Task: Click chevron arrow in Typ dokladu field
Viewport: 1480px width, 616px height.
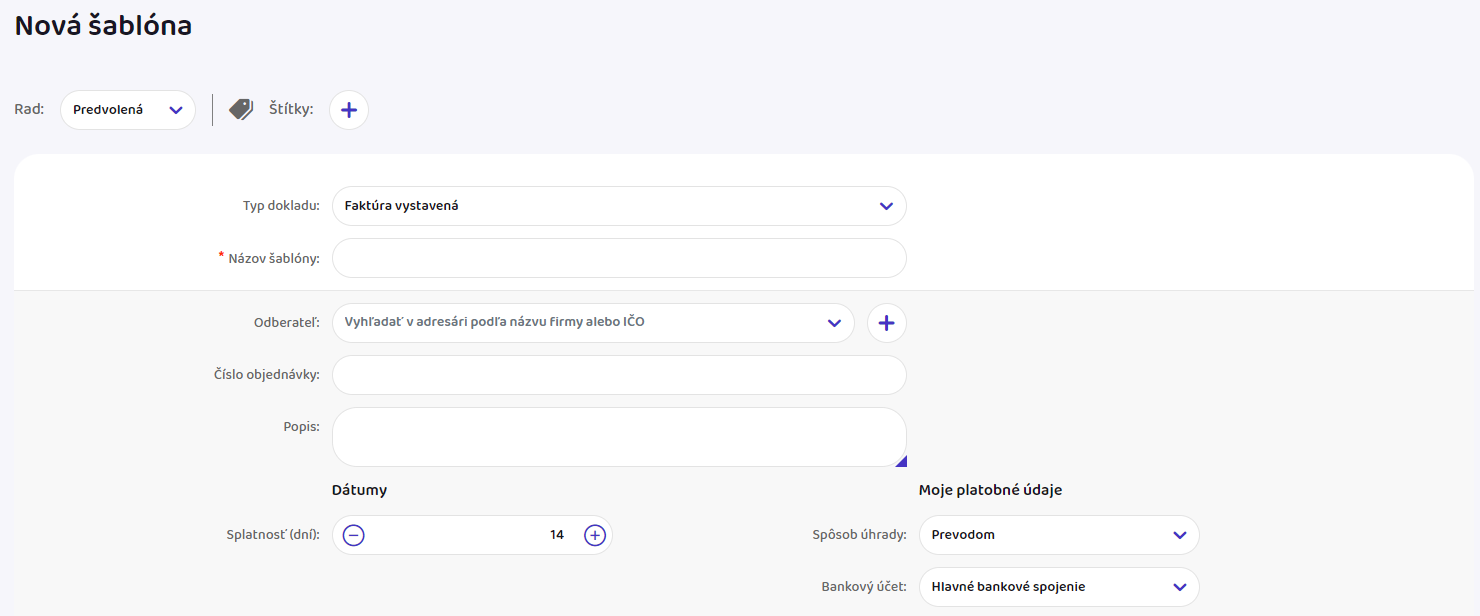Action: pos(885,206)
